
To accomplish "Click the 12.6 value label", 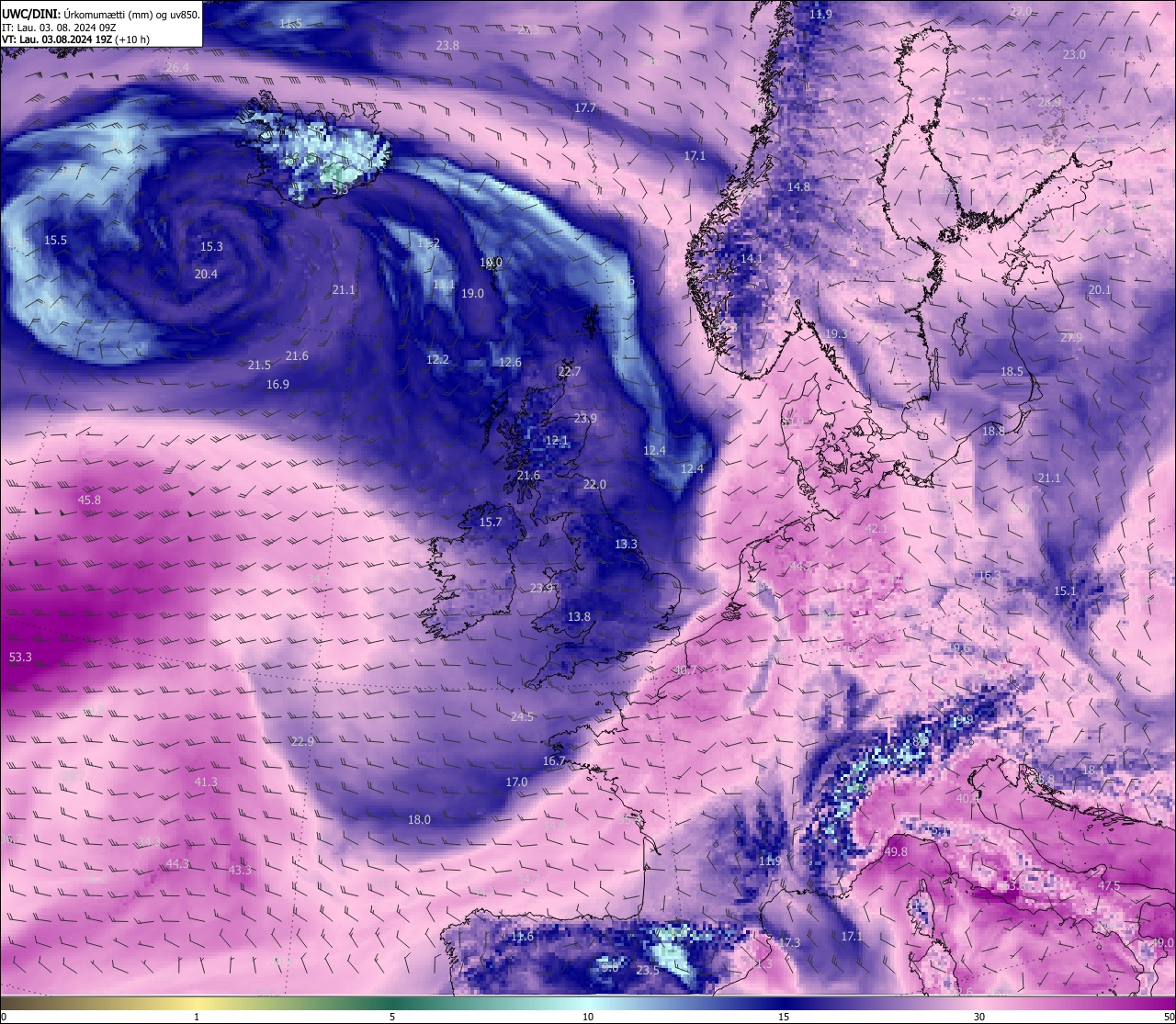I will 510,362.
